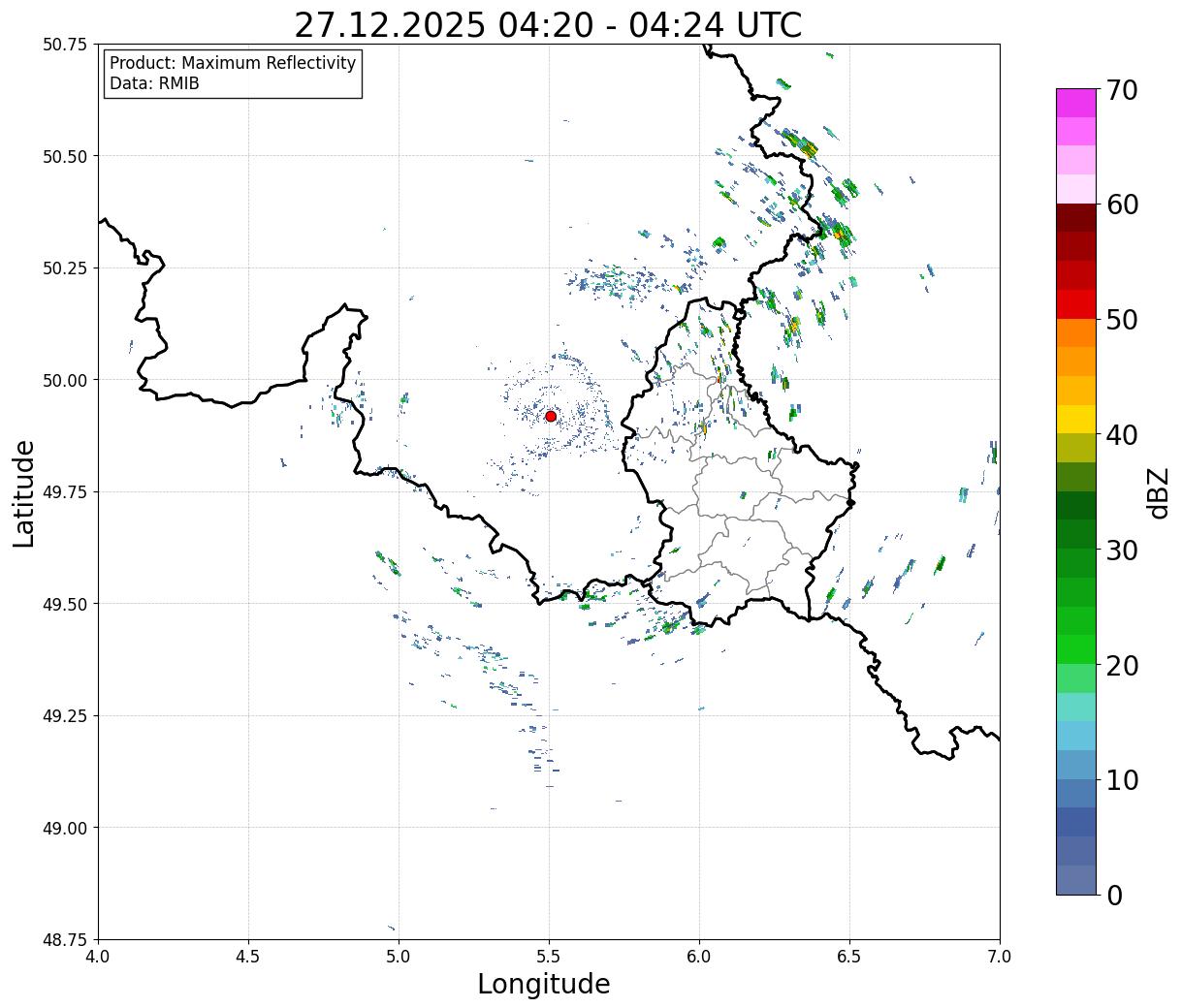Click the magenta swatch at top of colorbar
Screen dimensions: 1182x1008
(x=1076, y=103)
